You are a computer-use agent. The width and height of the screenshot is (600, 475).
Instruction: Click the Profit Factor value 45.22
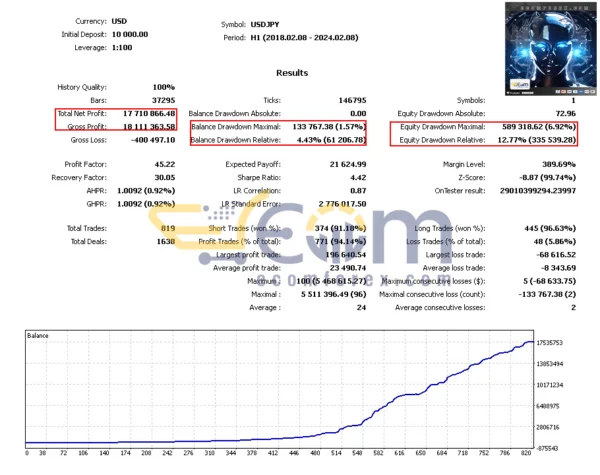click(162, 164)
